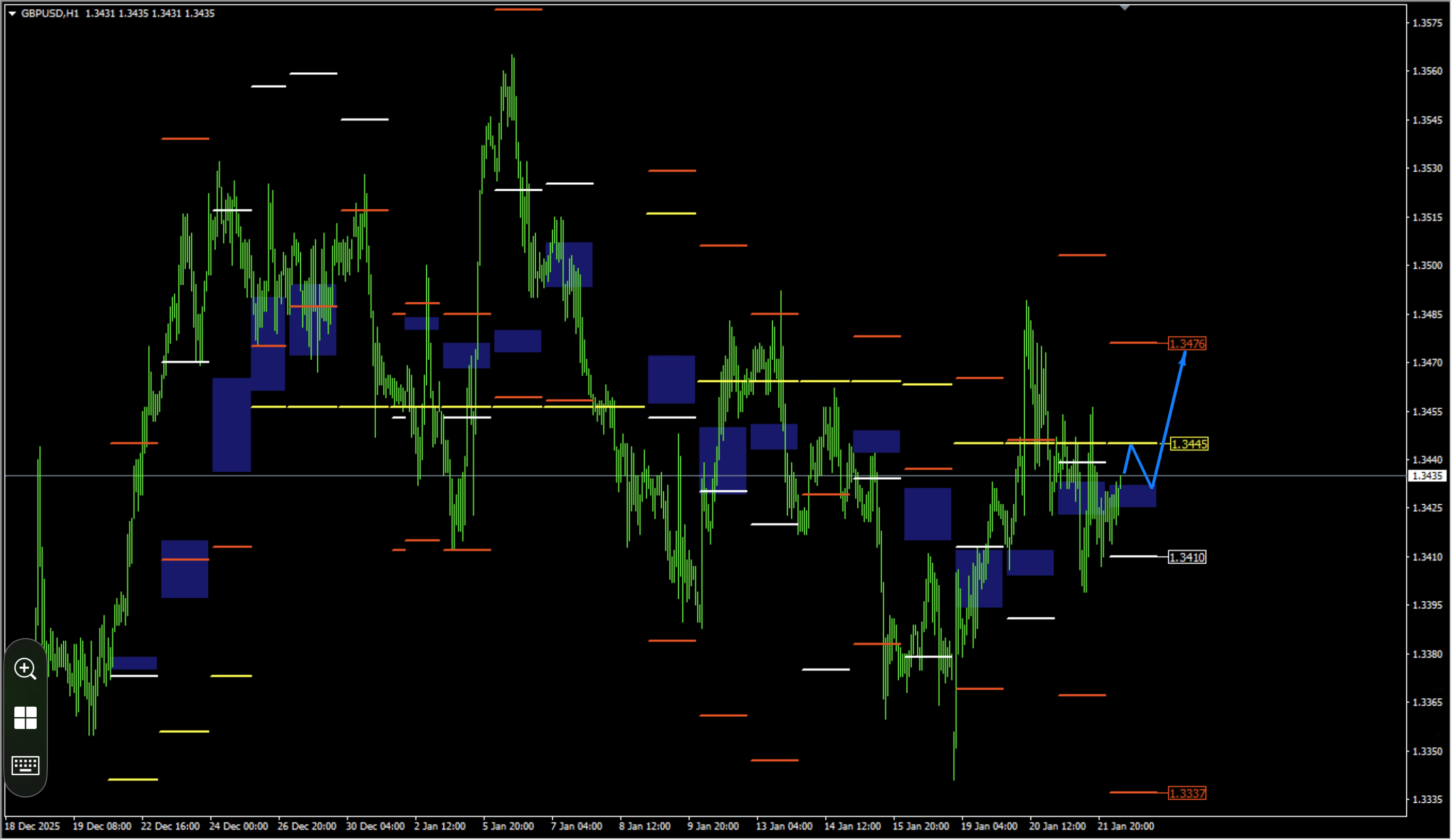
Task: Show the on-screen keyboard icon
Action: [26, 766]
